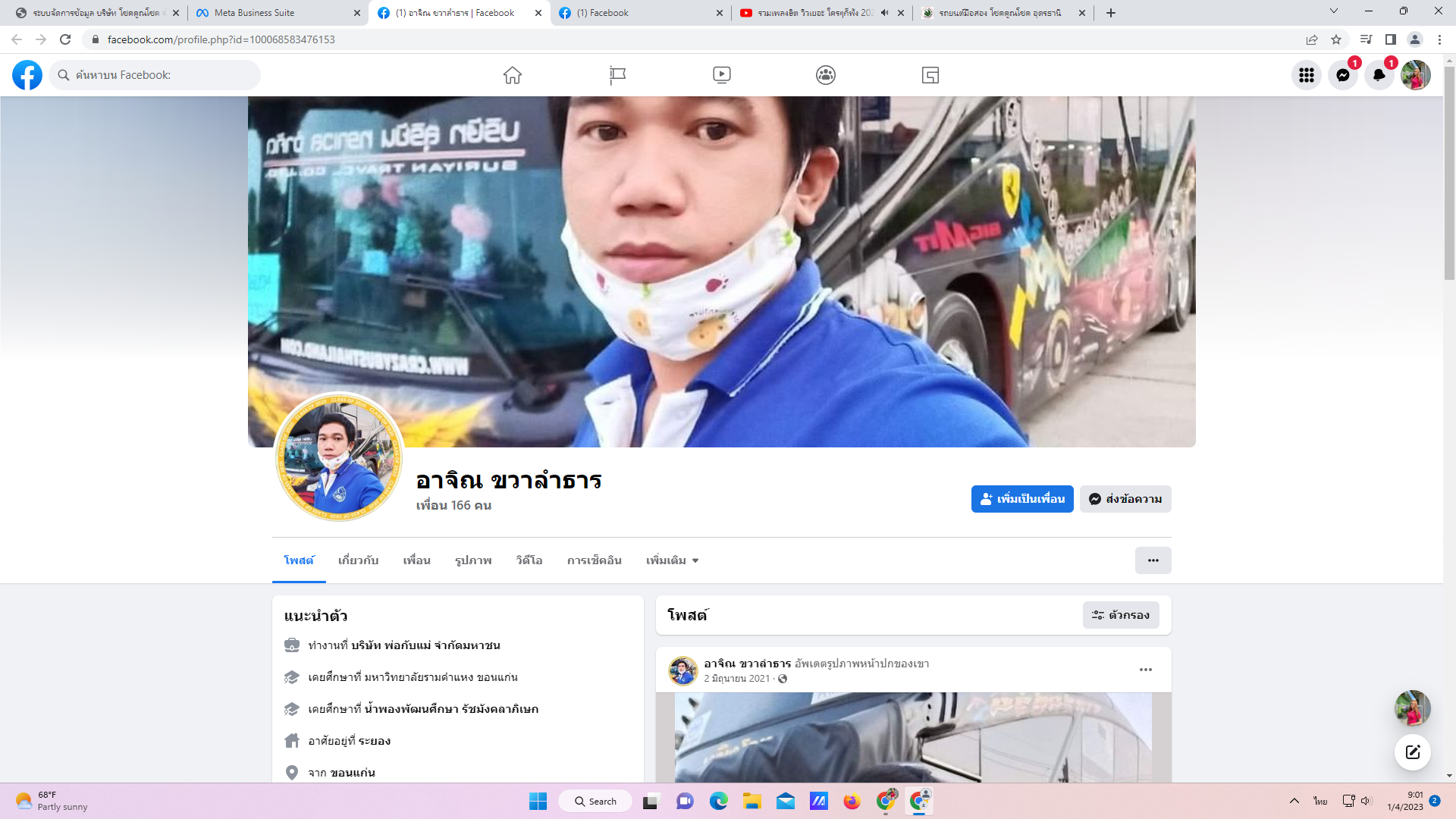Screen dimensions: 1456x819
Task: Open the circular profile picture thumbnail
Action: pyautogui.click(x=339, y=457)
